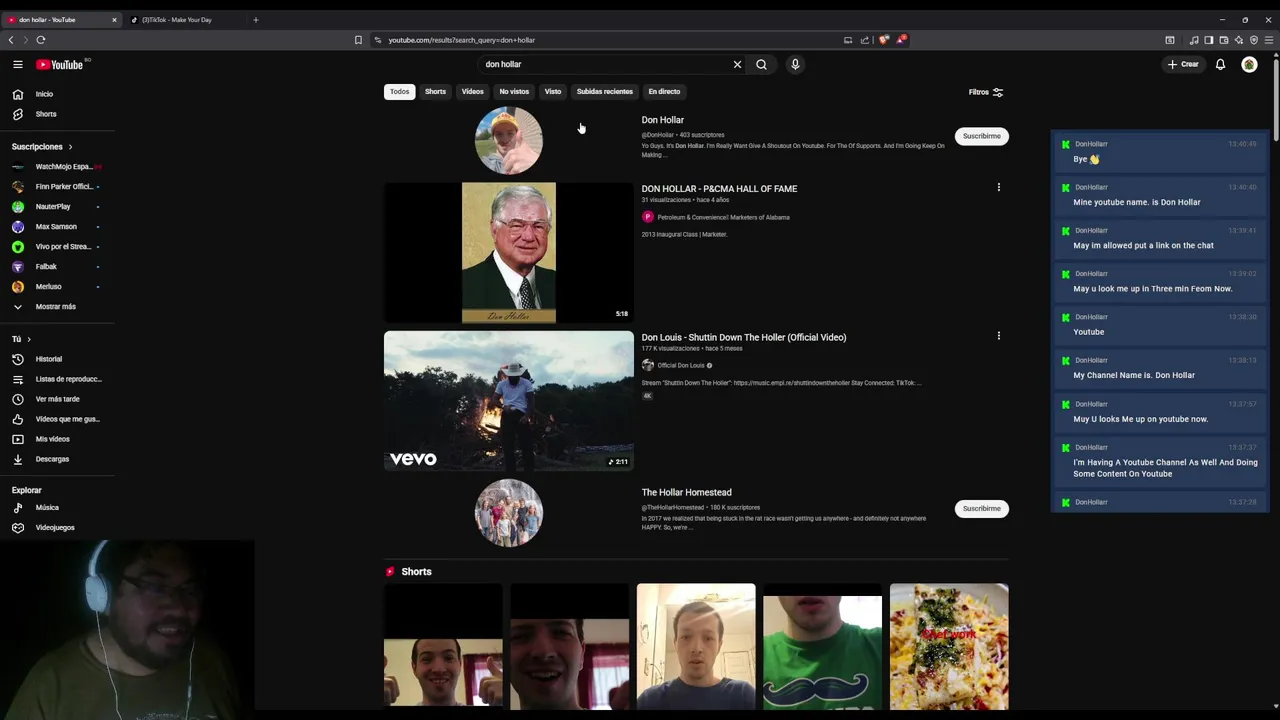Open the Crear menu
The width and height of the screenshot is (1280, 720).
pyautogui.click(x=1183, y=64)
